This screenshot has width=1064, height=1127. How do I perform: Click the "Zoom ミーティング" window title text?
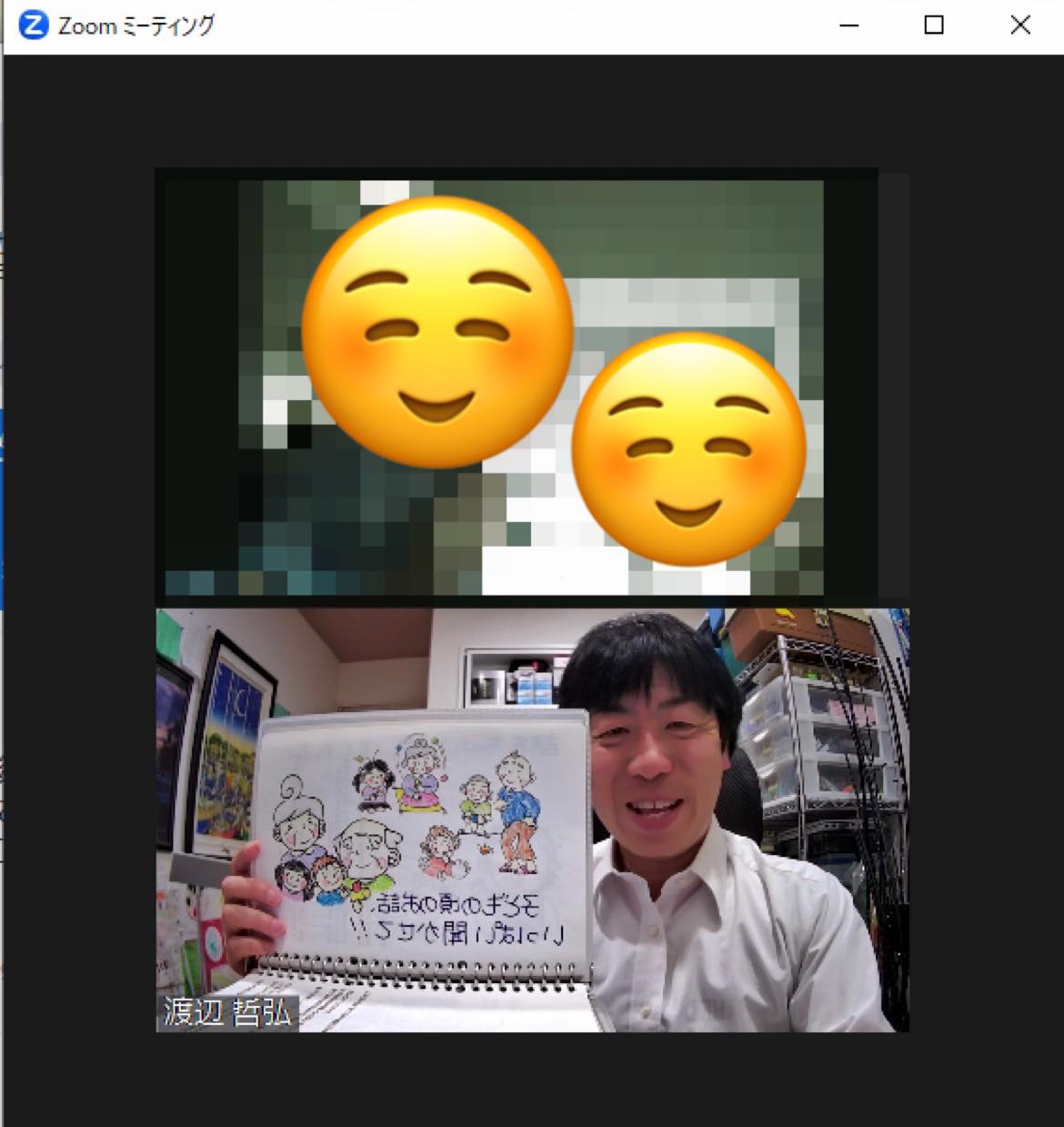tap(136, 25)
